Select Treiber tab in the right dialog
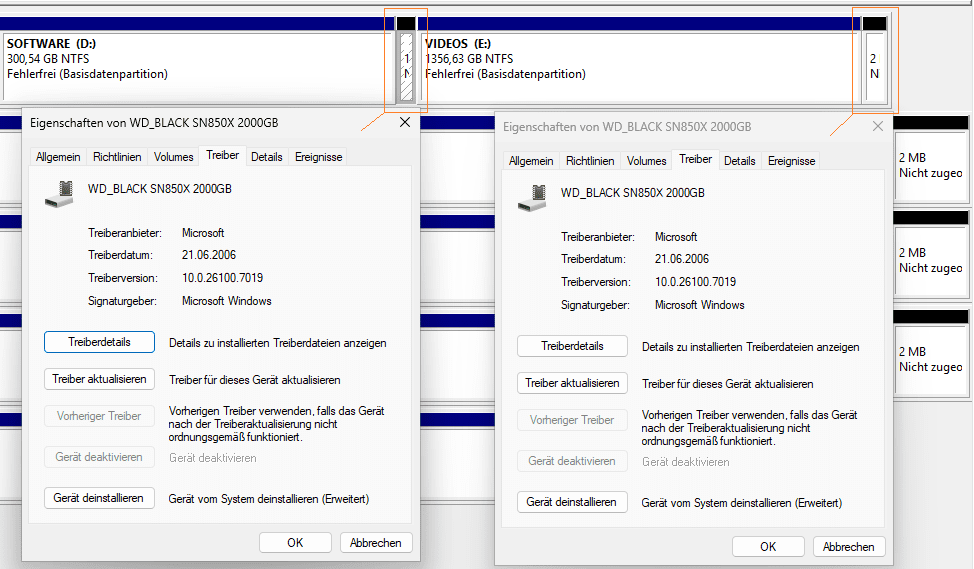 click(x=696, y=159)
